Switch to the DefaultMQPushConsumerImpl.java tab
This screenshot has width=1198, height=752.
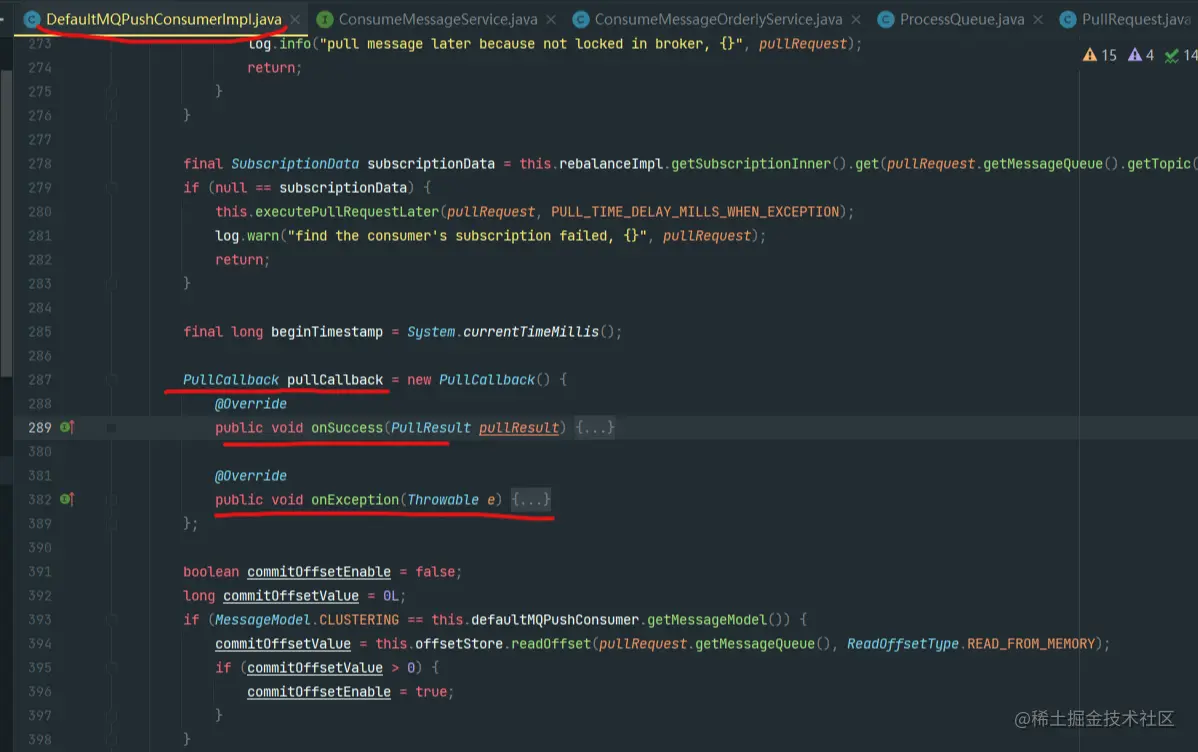[164, 19]
